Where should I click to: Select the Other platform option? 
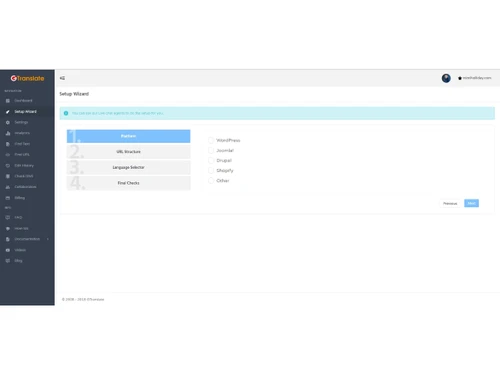[211, 181]
